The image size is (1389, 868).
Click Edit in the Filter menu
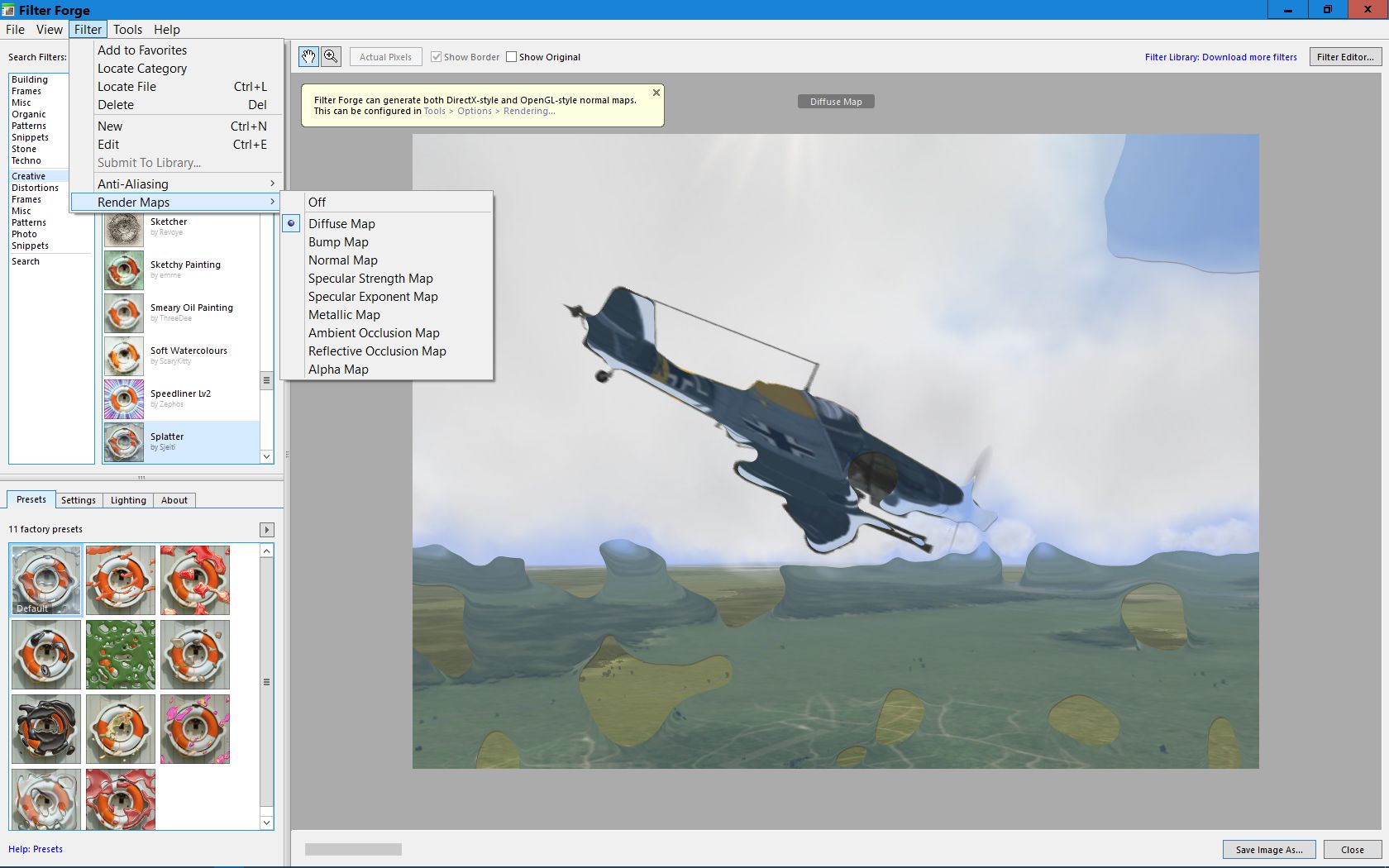pyautogui.click(x=176, y=145)
